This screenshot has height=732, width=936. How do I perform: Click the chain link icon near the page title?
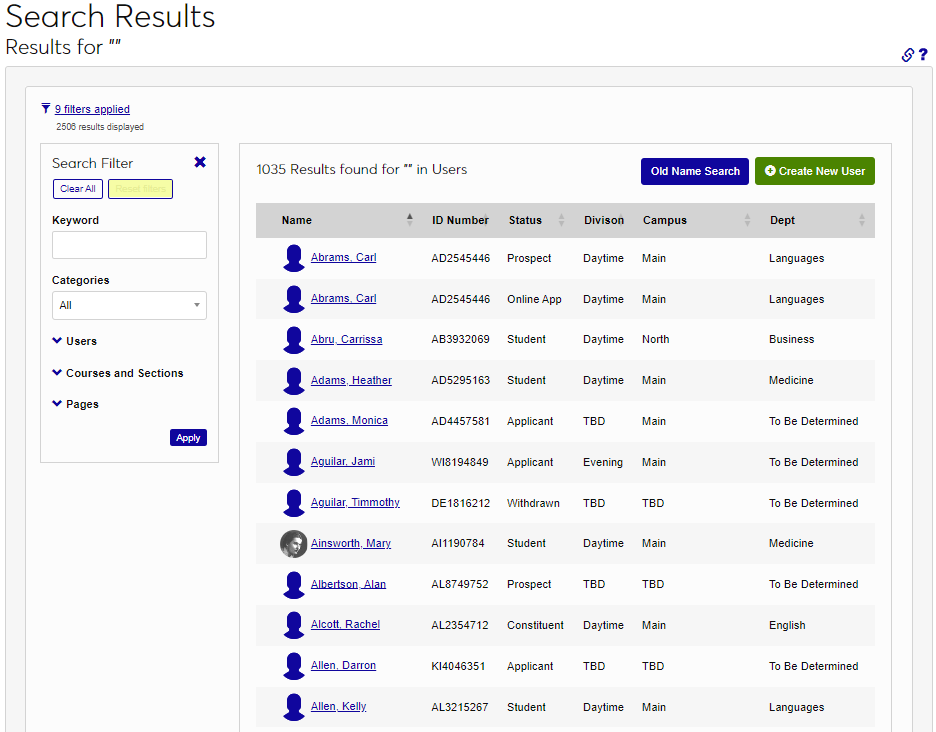click(906, 55)
